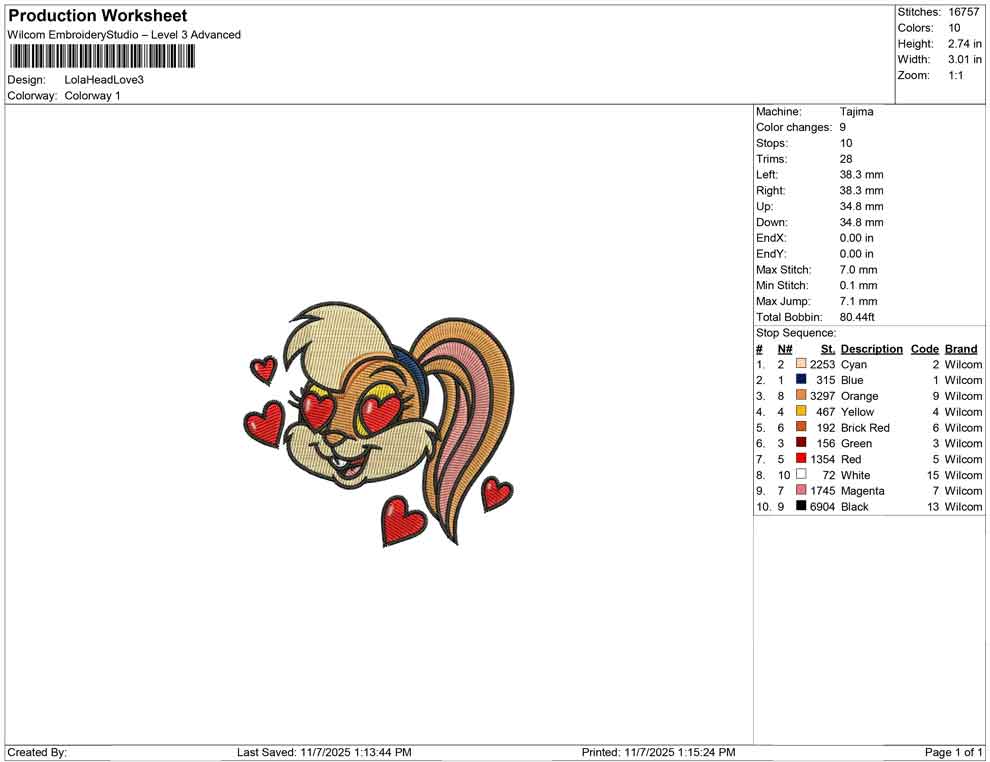Screen dimensions: 990x762
Task: Select the Code column header
Action: tap(924, 349)
